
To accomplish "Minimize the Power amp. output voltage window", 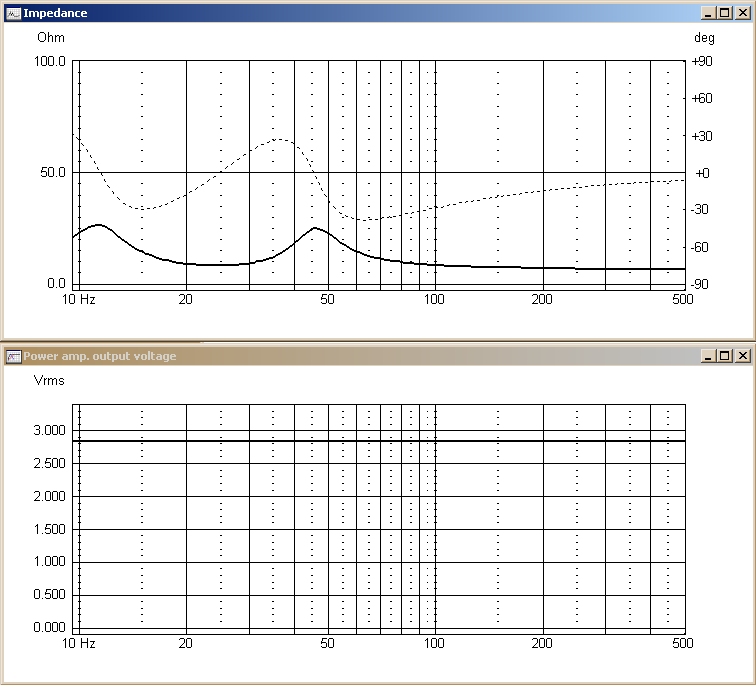I will point(708,356).
